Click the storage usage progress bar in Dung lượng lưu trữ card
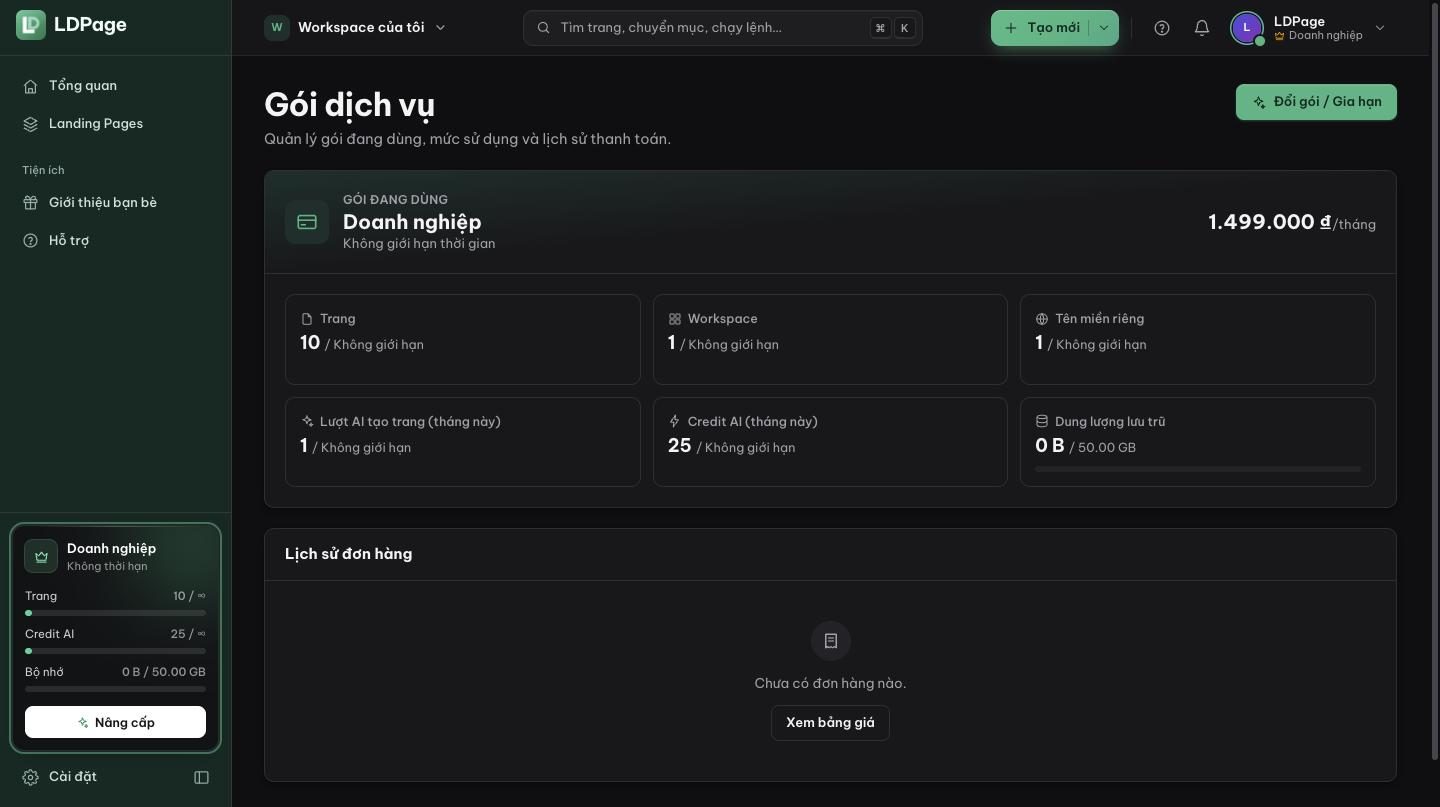Viewport: 1440px width, 807px height. point(1198,468)
